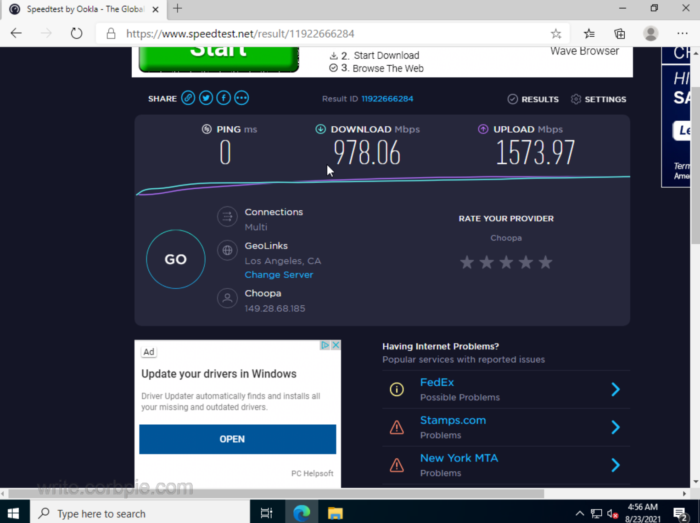Click Microsoft Edge on the taskbar
Viewport: 700px width, 523px height.
pyautogui.click(x=301, y=514)
